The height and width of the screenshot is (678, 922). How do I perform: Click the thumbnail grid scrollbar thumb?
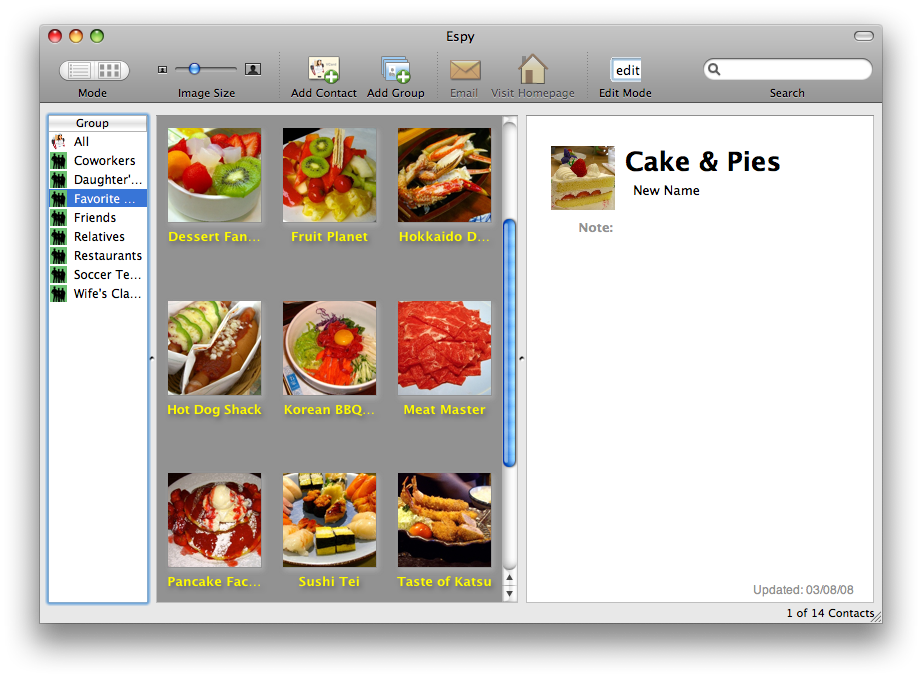(509, 343)
